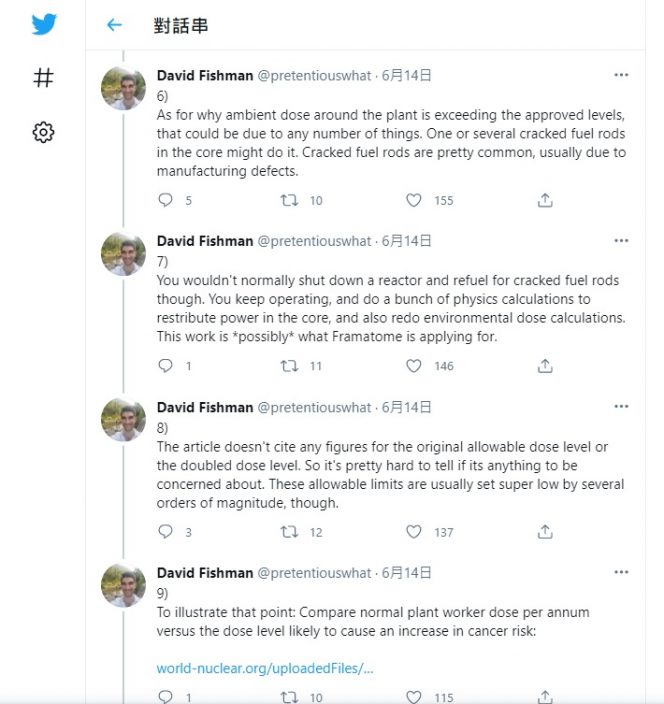
Task: Open more options on tweet 6)
Action: pos(621,75)
